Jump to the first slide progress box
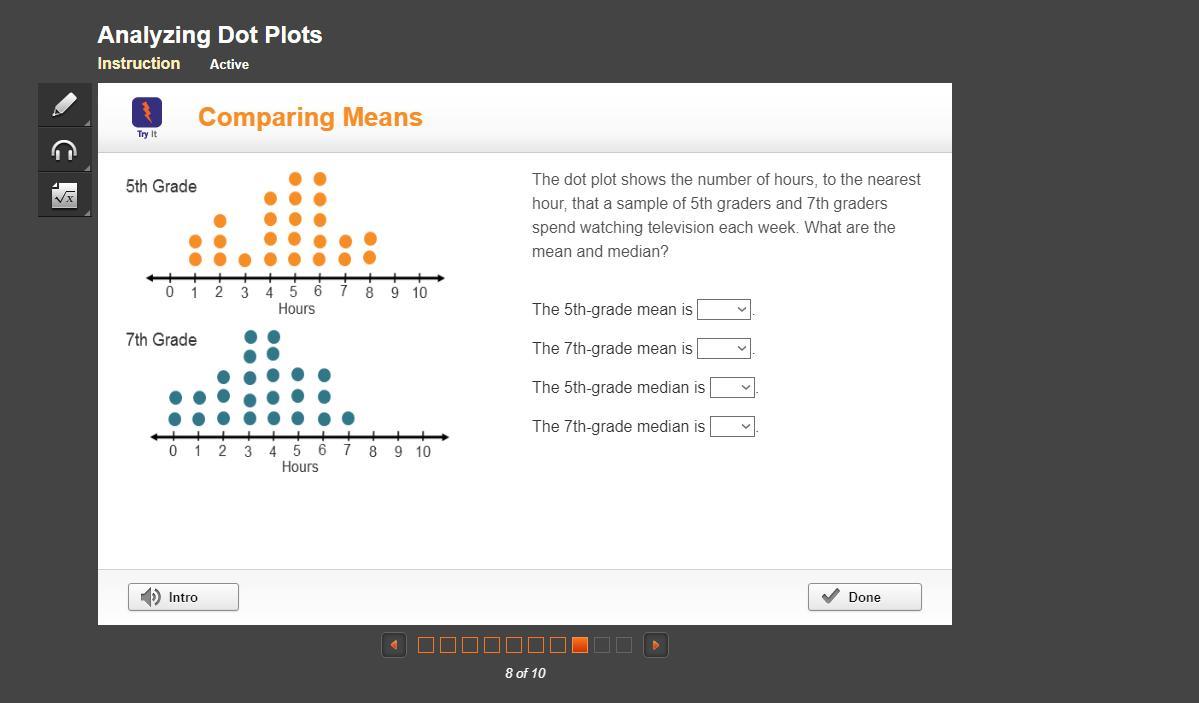 (426, 645)
